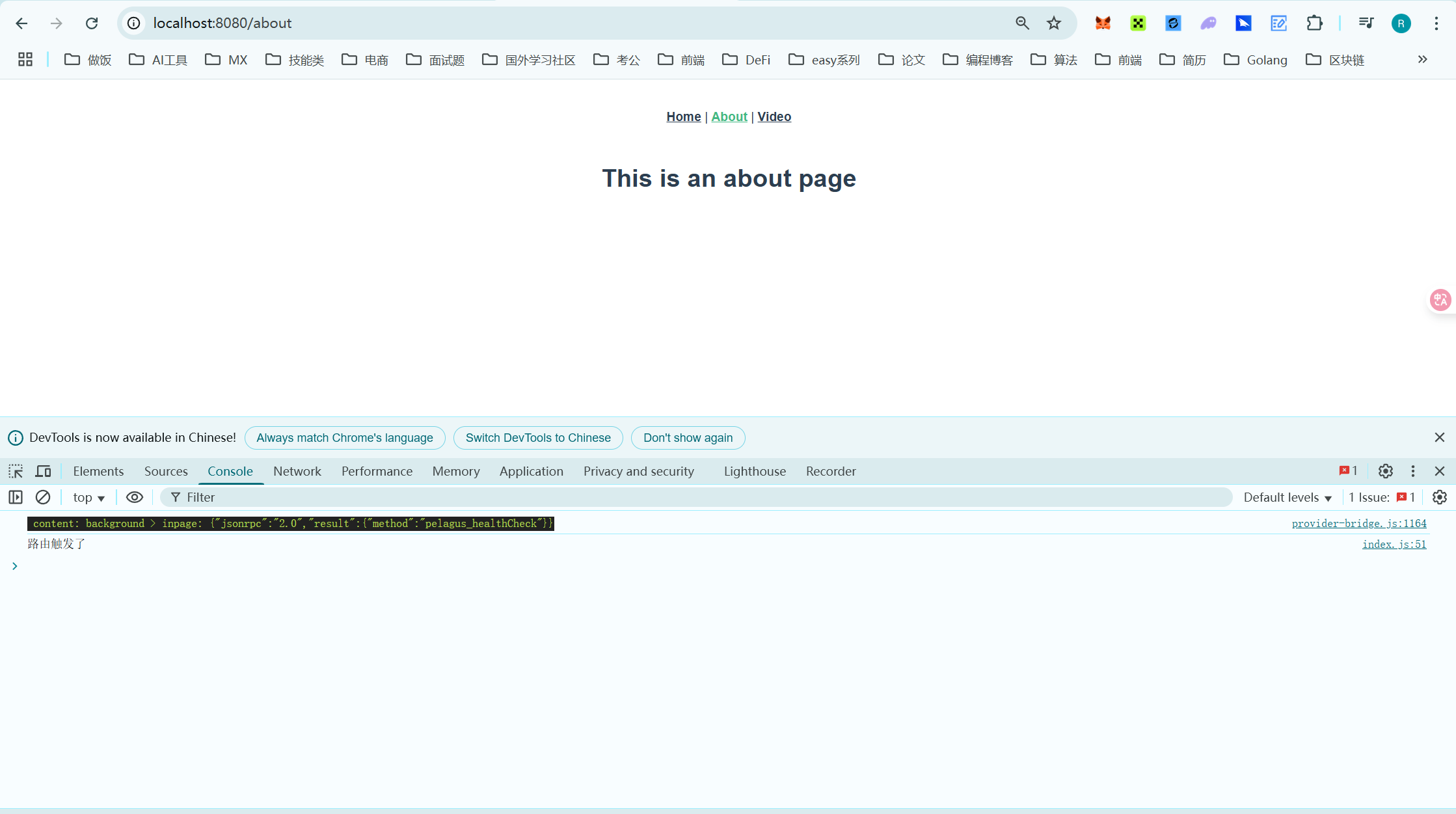
Task: Reload the page
Action: 92,23
